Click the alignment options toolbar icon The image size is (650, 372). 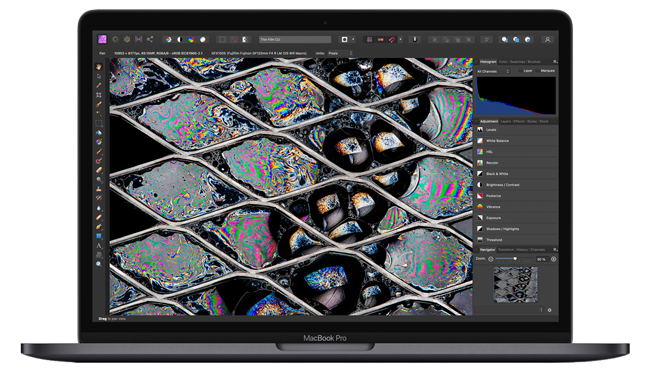486,39
